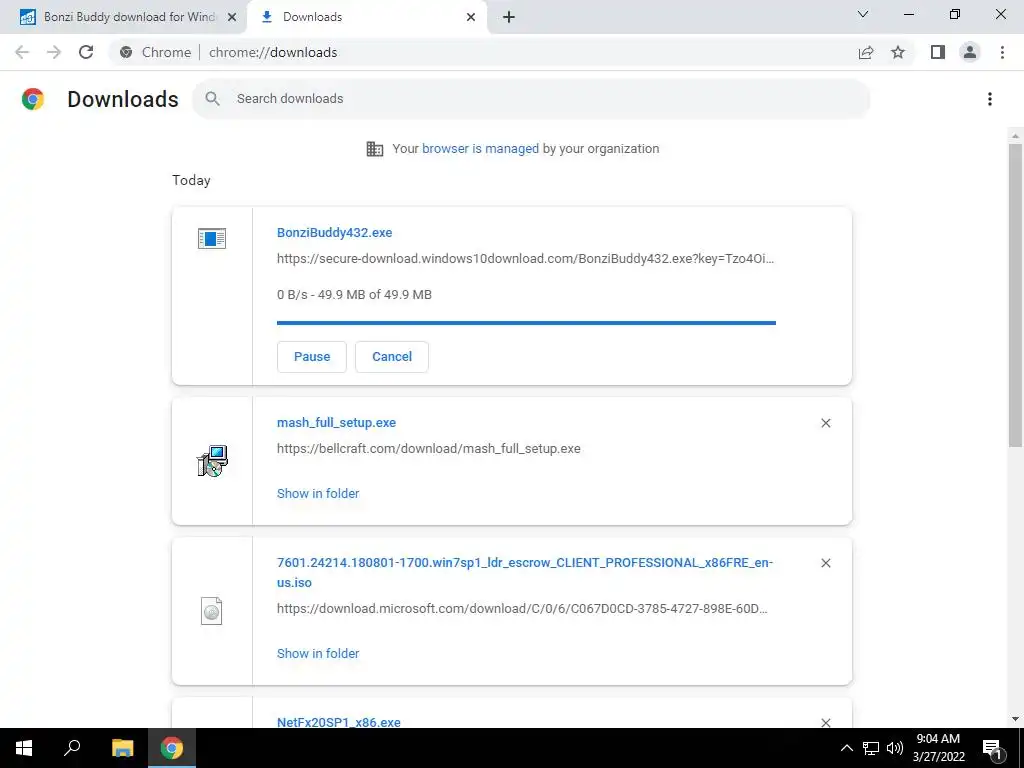
Task: Click the scrollbar down arrow
Action: pos(1015,720)
